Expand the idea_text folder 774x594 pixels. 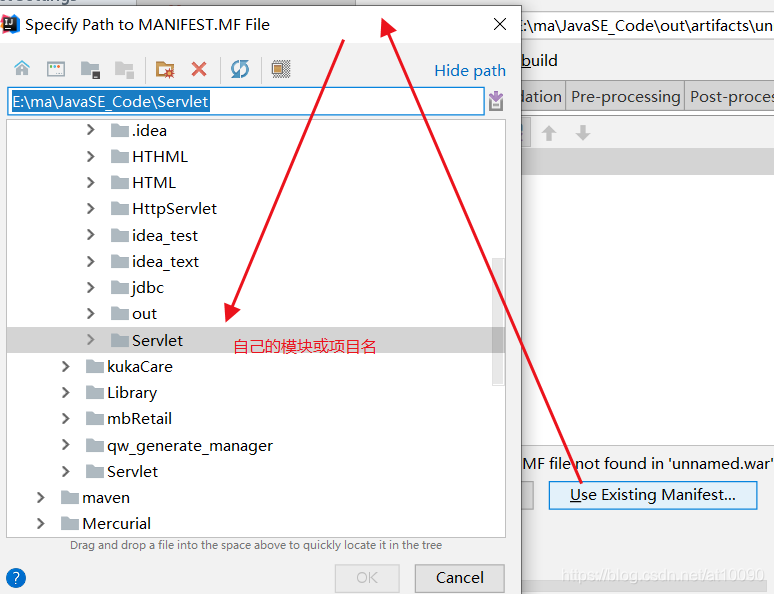click(90, 261)
